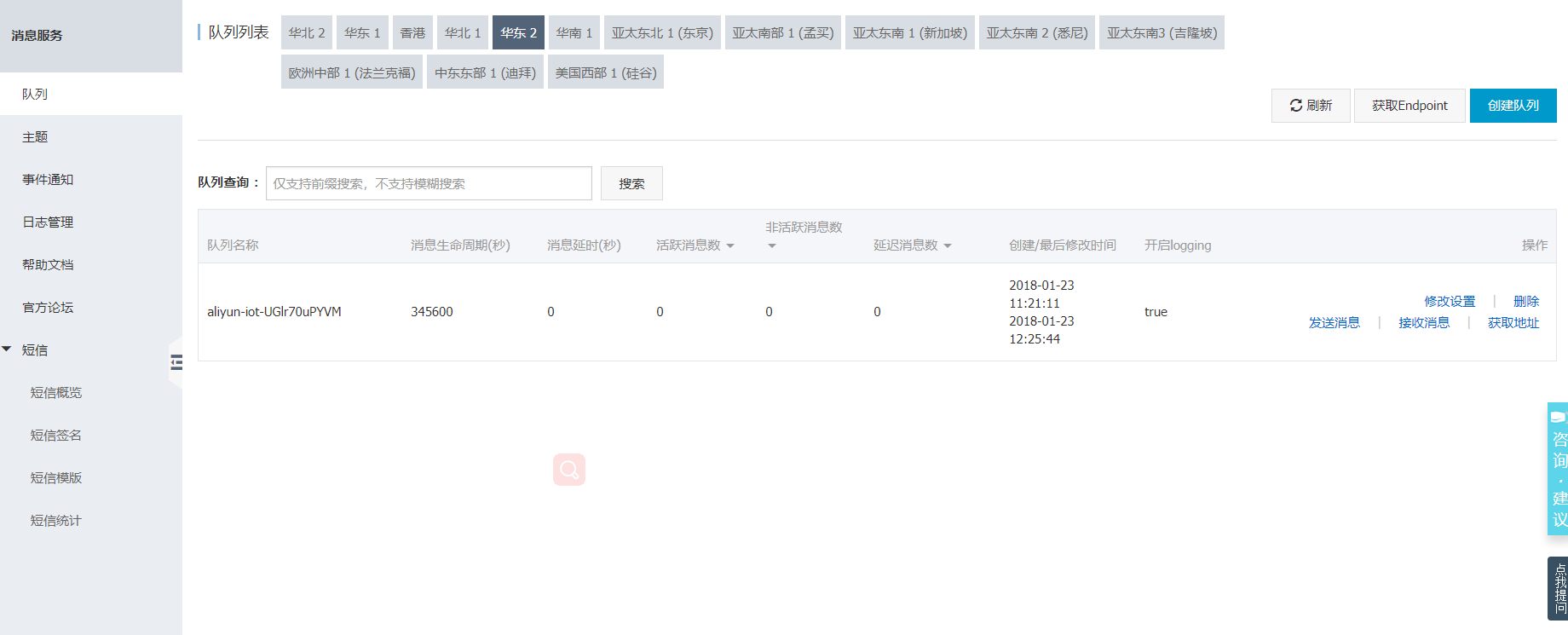Viewport: 1568px width, 635px height.
Task: Click 获取地址 link for the queue
Action: tap(1513, 323)
